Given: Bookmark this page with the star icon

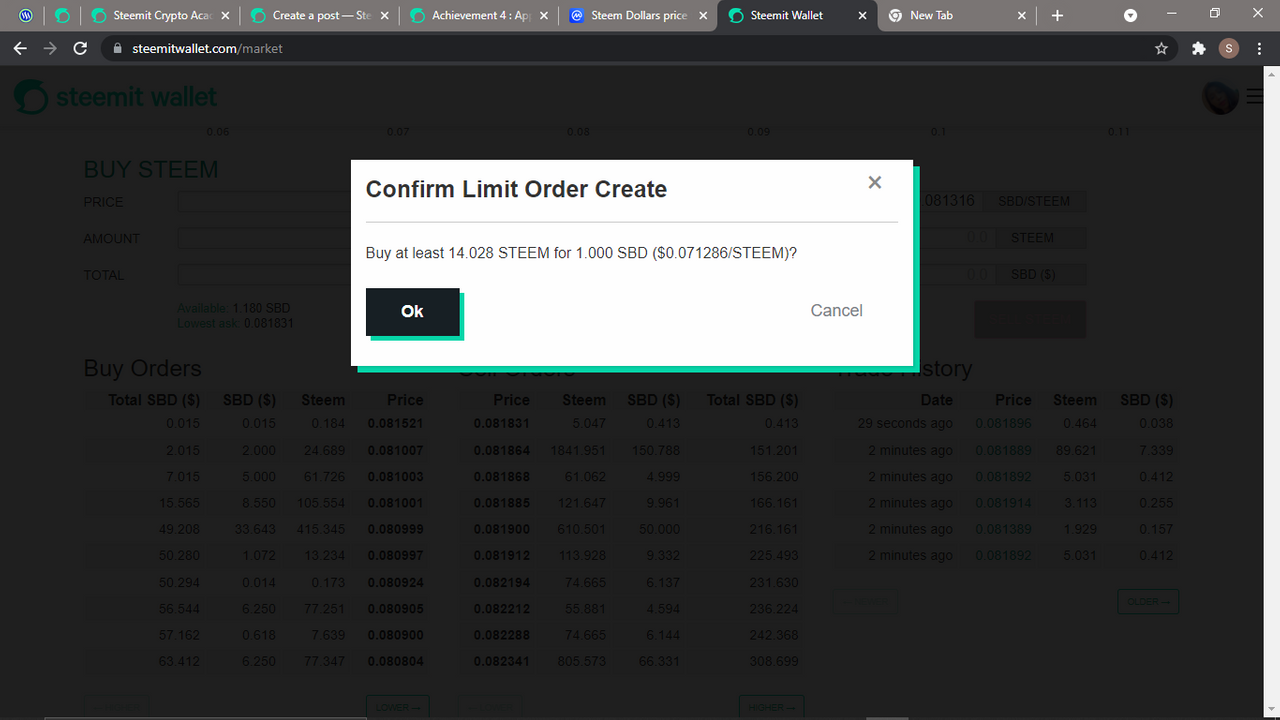Looking at the screenshot, I should (1161, 48).
